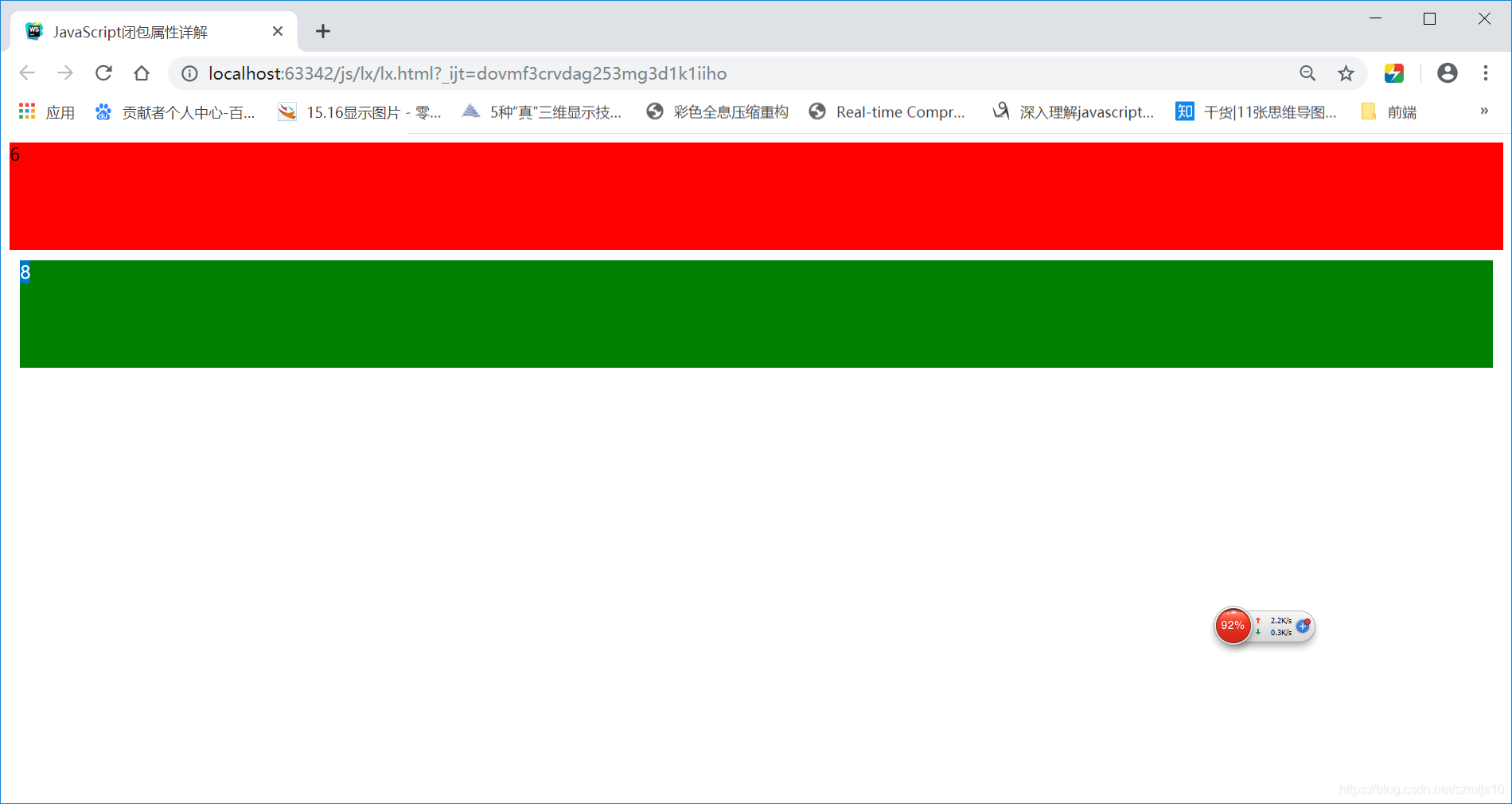Viewport: 1512px width, 804px height.
Task: Open Chrome's three-dot menu
Action: coord(1486,73)
